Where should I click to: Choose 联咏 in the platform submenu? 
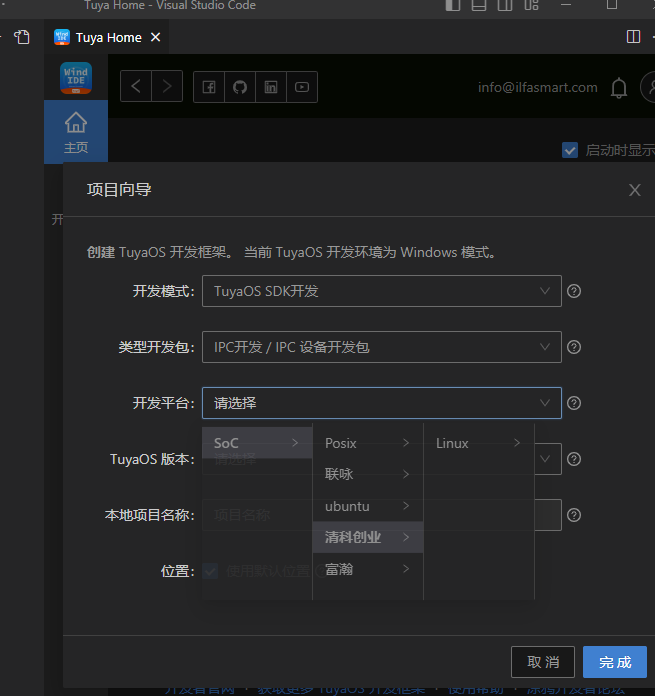(x=368, y=475)
